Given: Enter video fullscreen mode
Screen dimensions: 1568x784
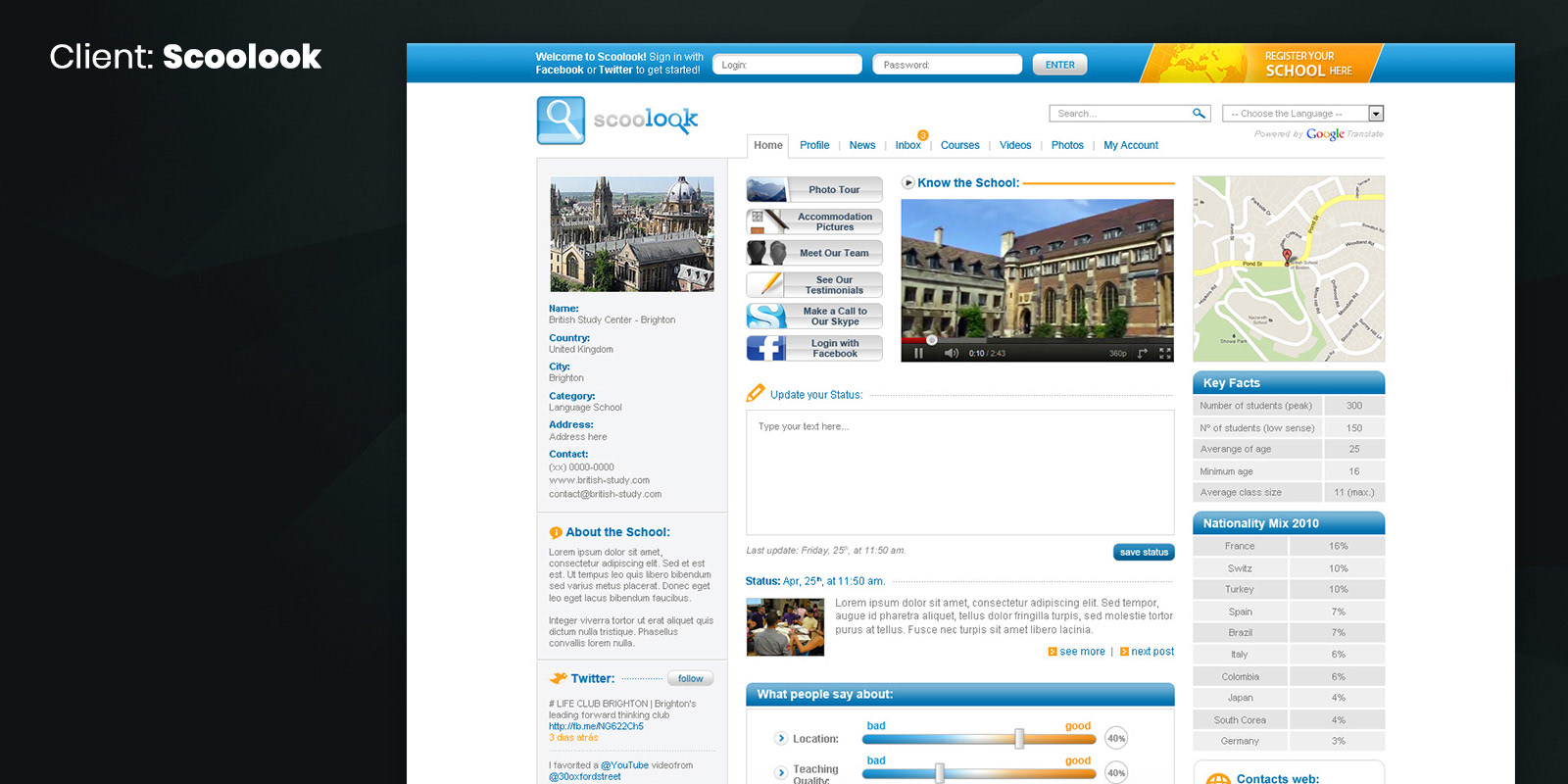Looking at the screenshot, I should (x=1165, y=353).
